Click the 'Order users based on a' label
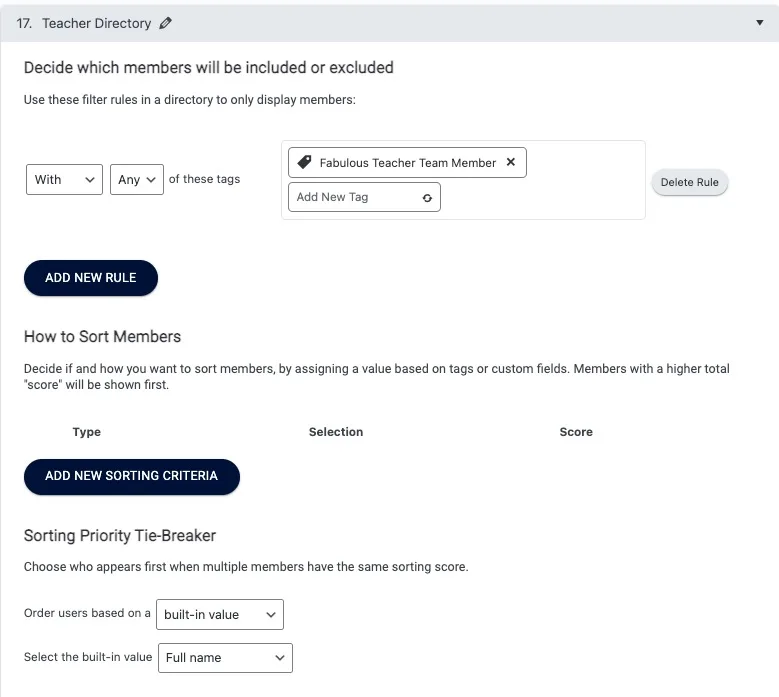Screen dimensions: 779x697 [x=87, y=613]
